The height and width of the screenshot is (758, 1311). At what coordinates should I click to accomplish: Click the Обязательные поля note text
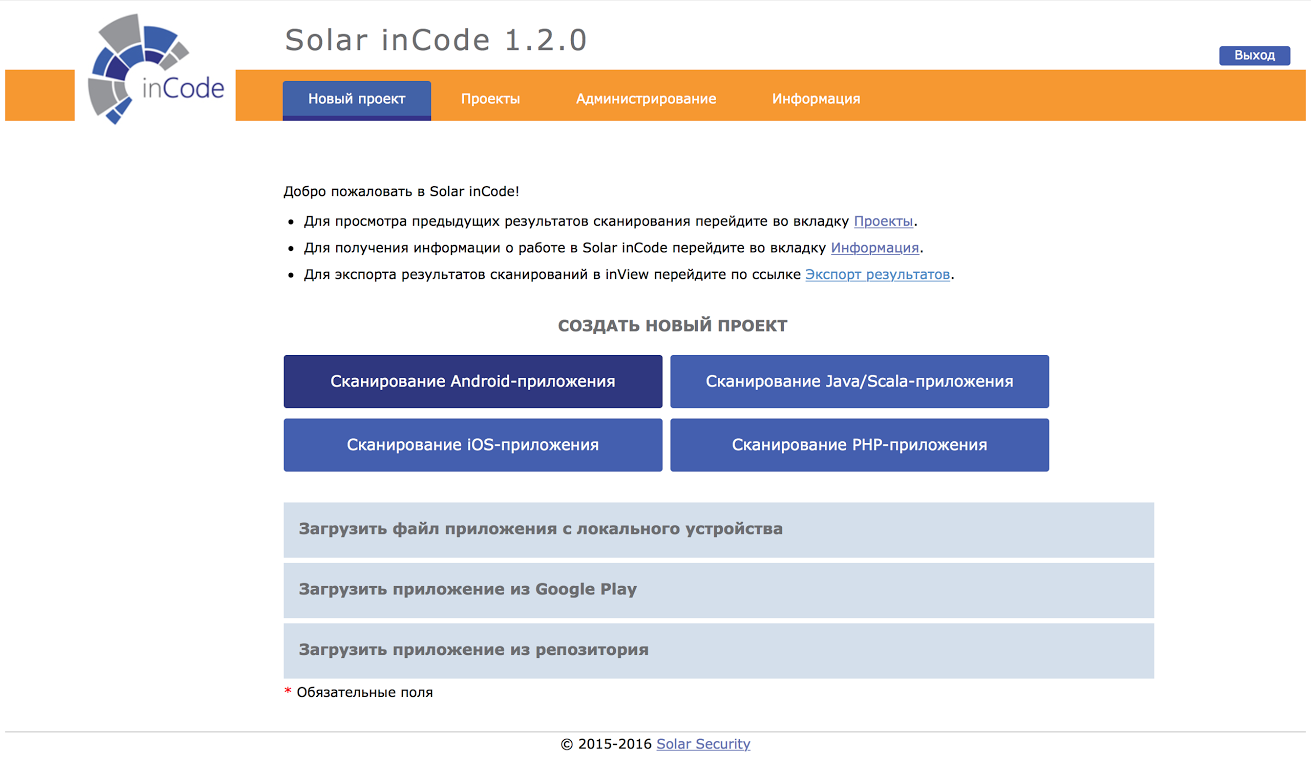(364, 692)
